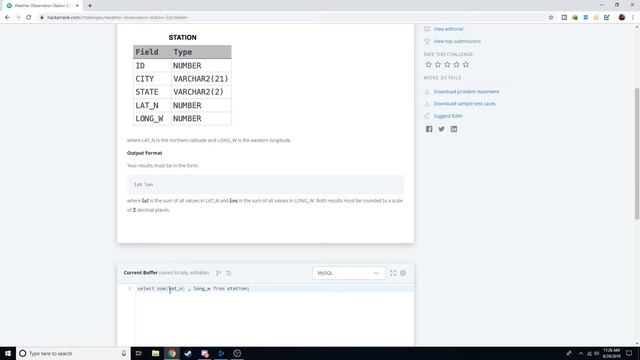Rate the challenge three stars

tap(447, 64)
